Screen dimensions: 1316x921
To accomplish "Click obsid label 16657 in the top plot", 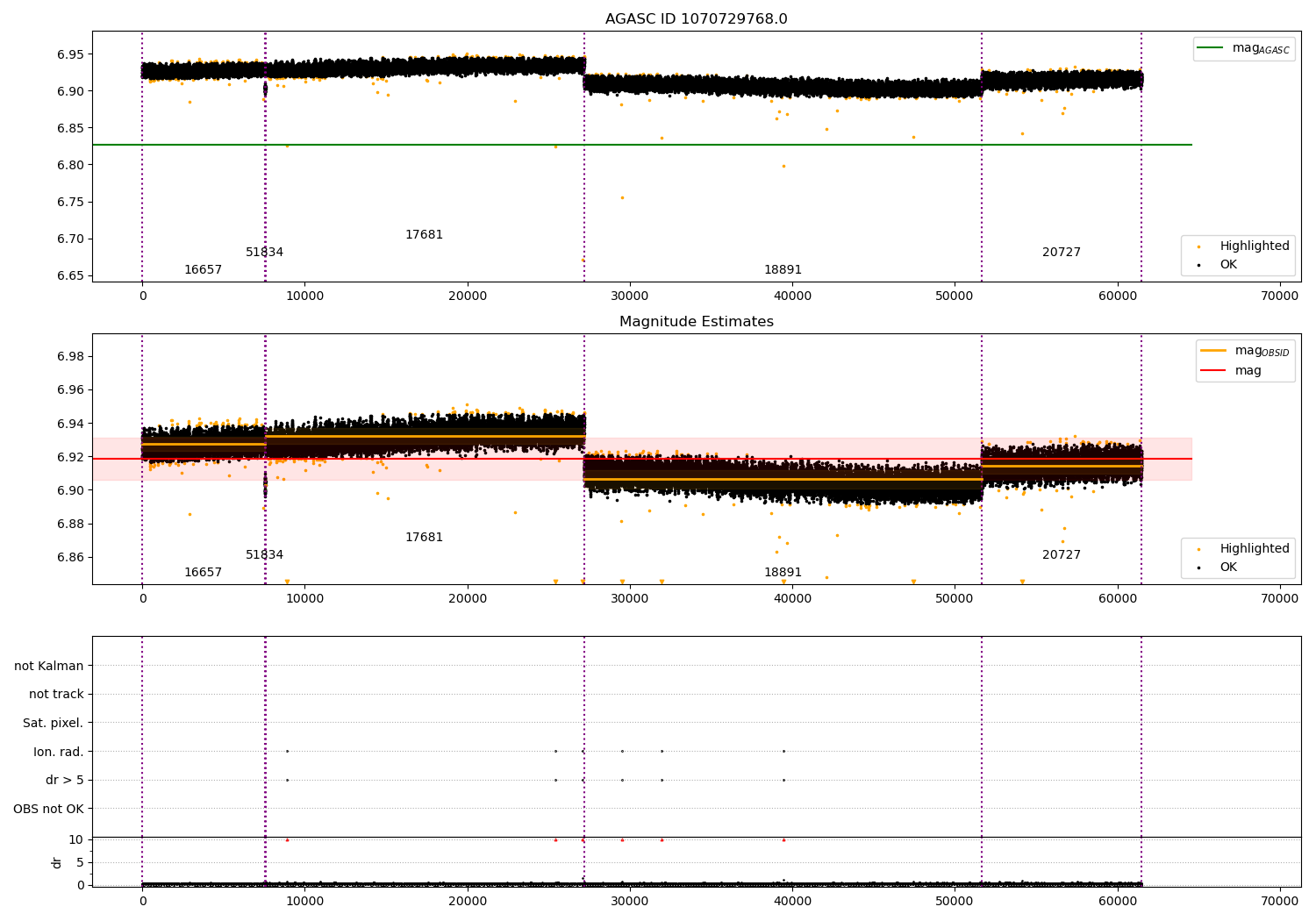I will pyautogui.click(x=203, y=270).
